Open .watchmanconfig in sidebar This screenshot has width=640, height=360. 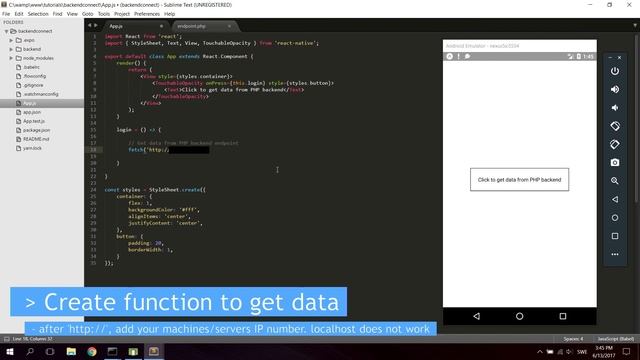(42, 94)
